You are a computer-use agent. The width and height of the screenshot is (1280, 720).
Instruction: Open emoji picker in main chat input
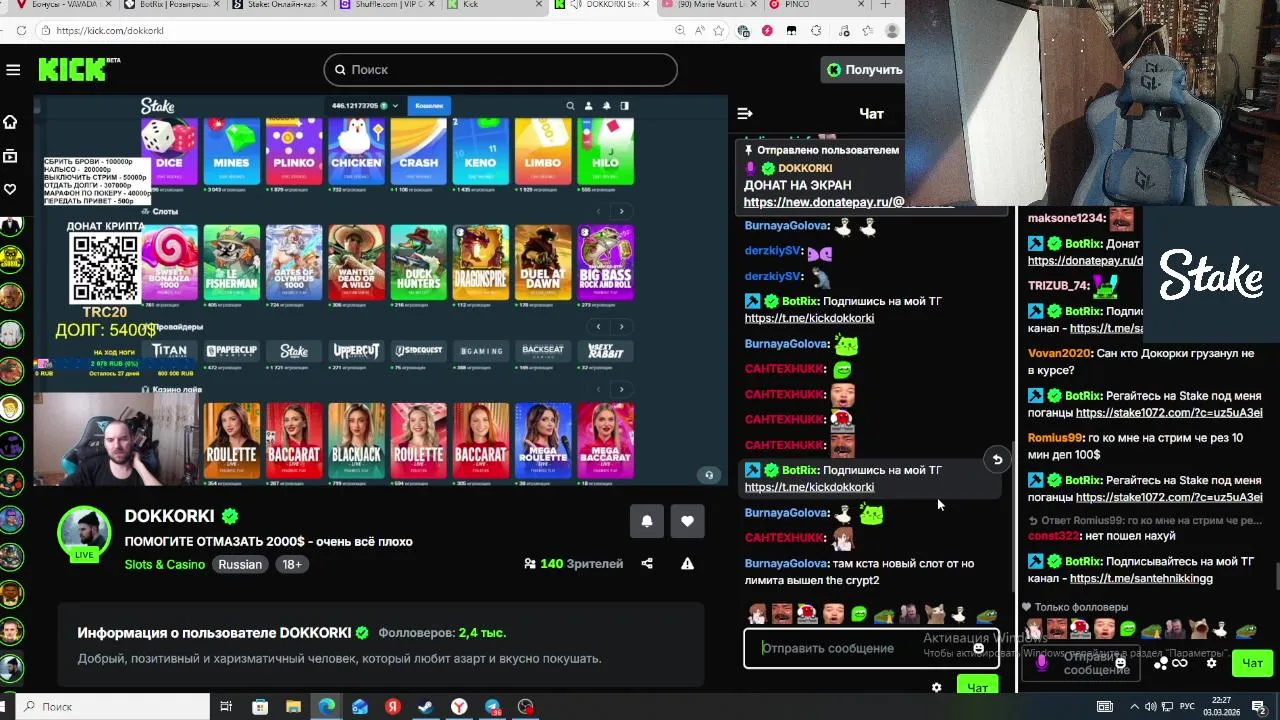point(979,648)
